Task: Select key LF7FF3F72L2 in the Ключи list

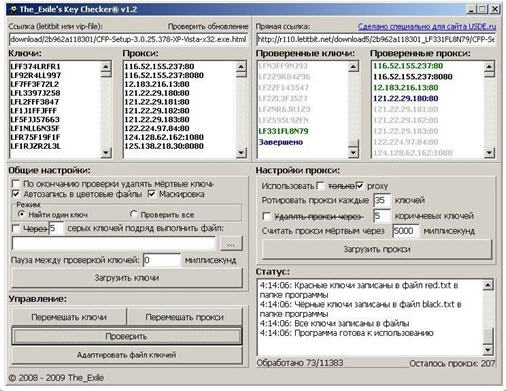Action: point(35,84)
